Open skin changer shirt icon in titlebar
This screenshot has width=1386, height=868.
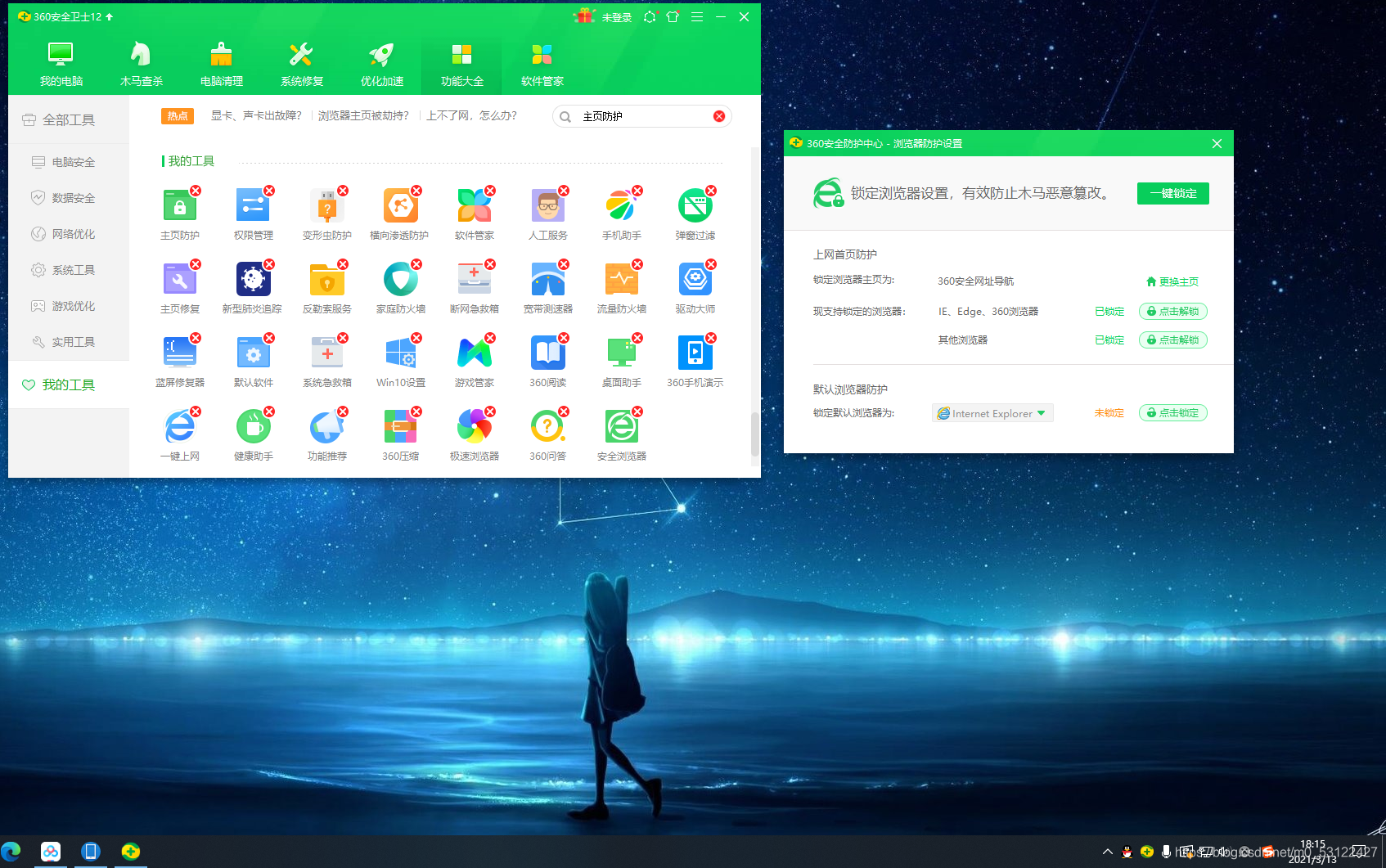tap(673, 16)
